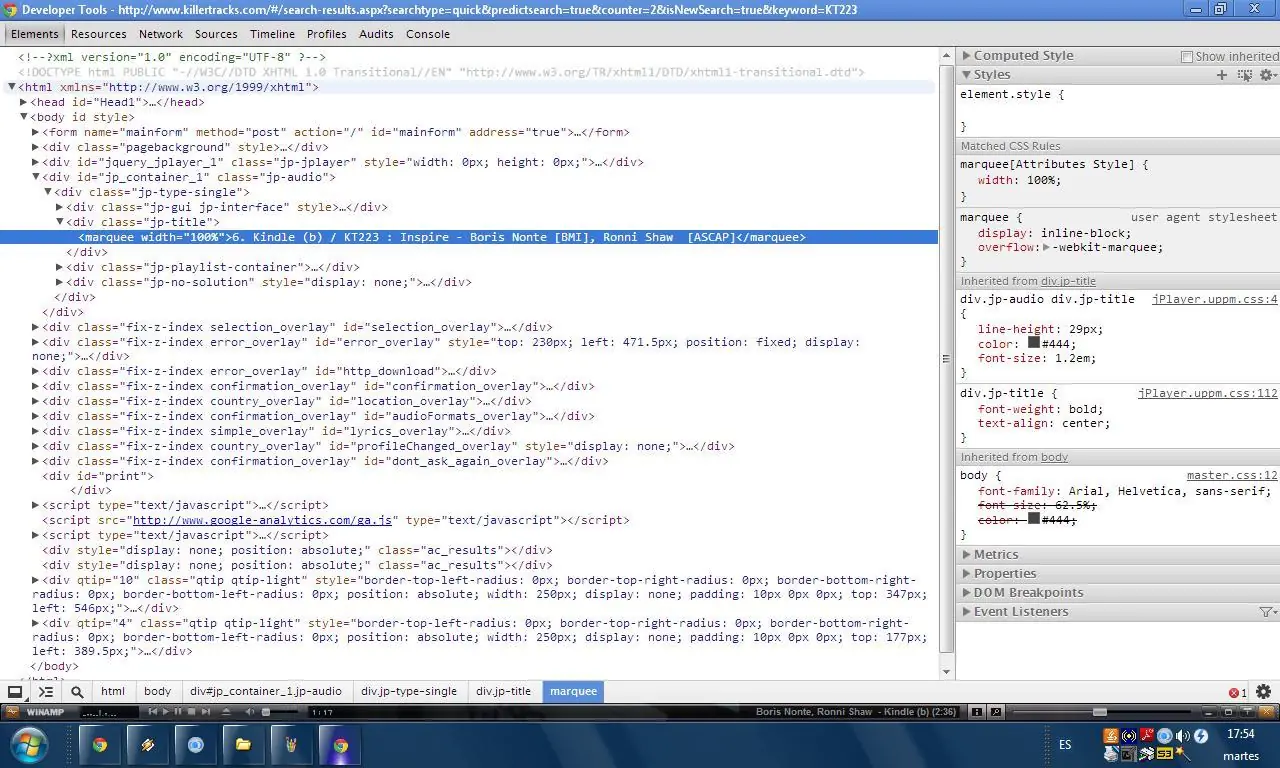
Task: Click the Winamp icon on the taskbar
Action: pyautogui.click(x=148, y=745)
